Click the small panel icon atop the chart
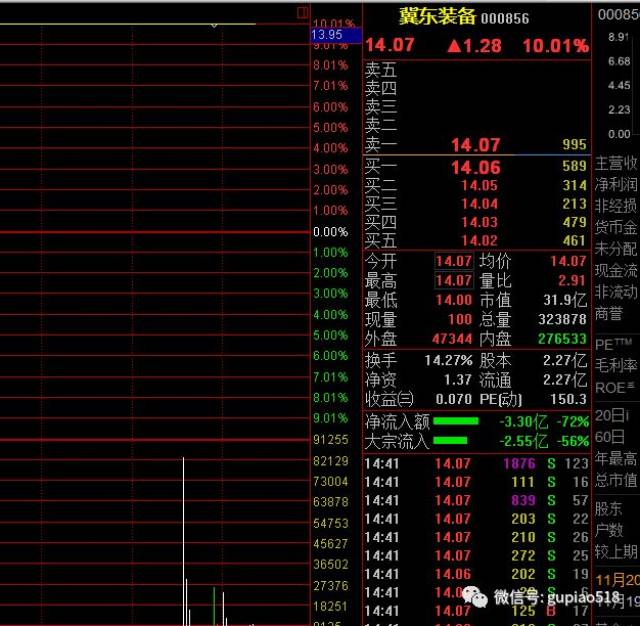Image resolution: width=640 pixels, height=626 pixels. [x=302, y=13]
